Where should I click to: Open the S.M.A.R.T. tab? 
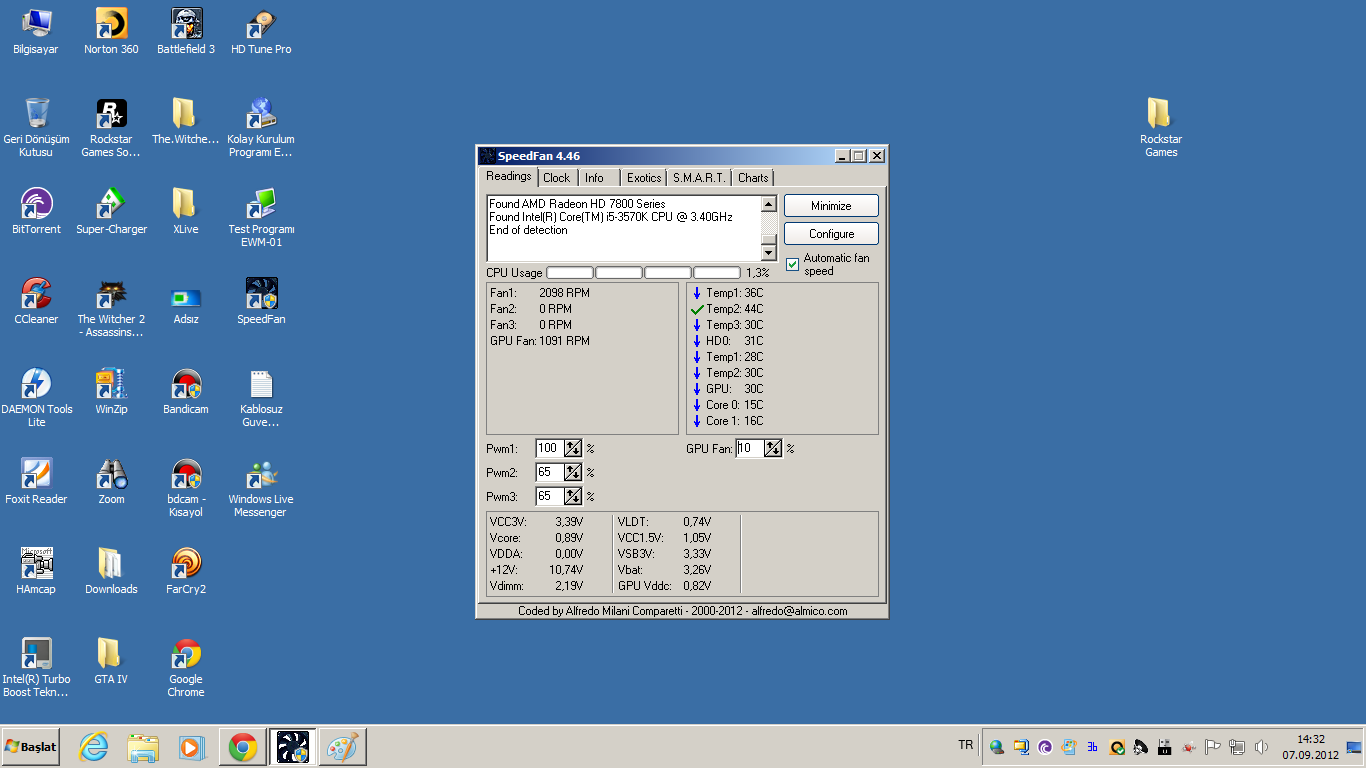699,178
